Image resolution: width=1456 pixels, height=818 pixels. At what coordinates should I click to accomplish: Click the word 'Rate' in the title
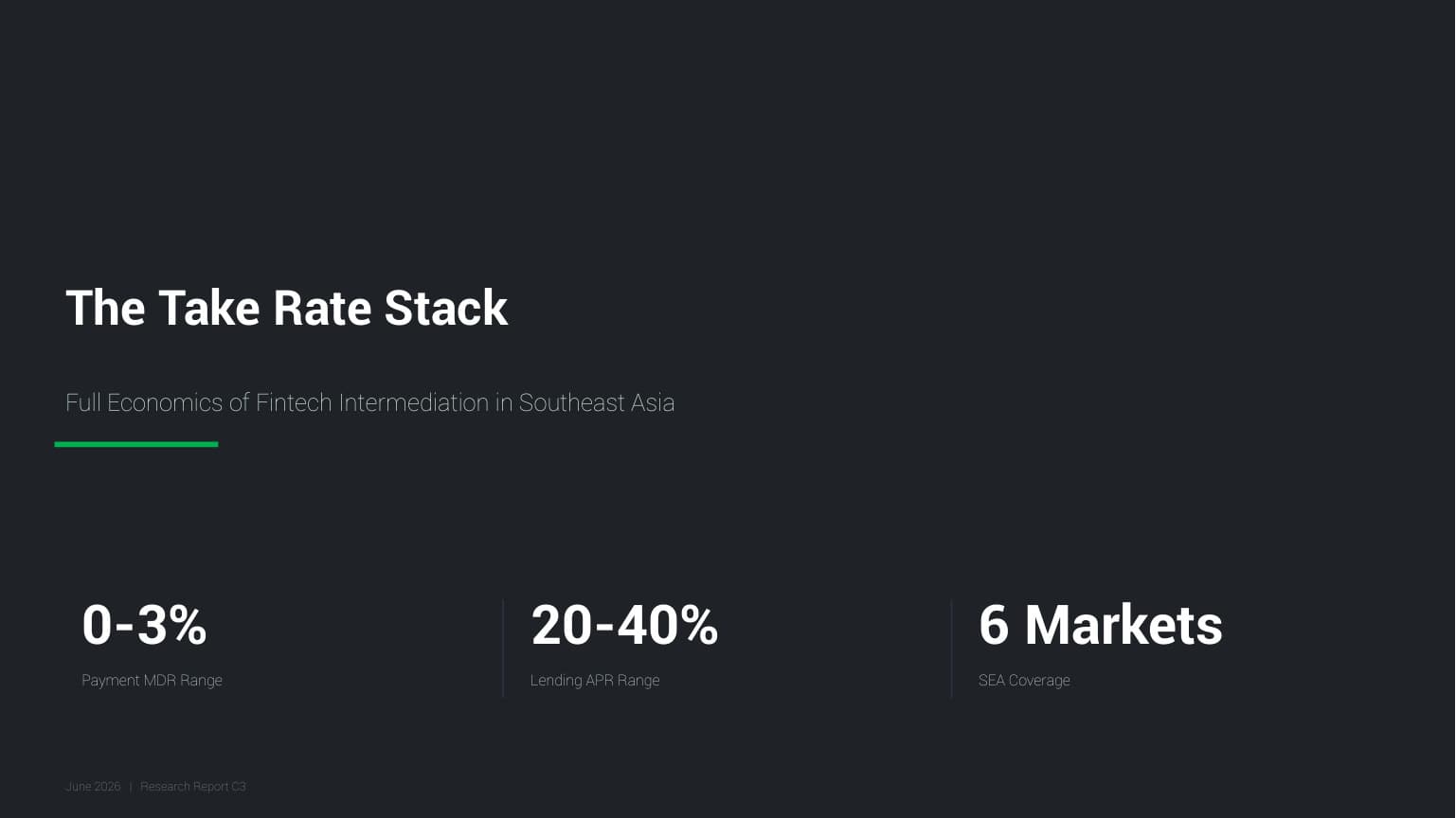click(x=322, y=309)
